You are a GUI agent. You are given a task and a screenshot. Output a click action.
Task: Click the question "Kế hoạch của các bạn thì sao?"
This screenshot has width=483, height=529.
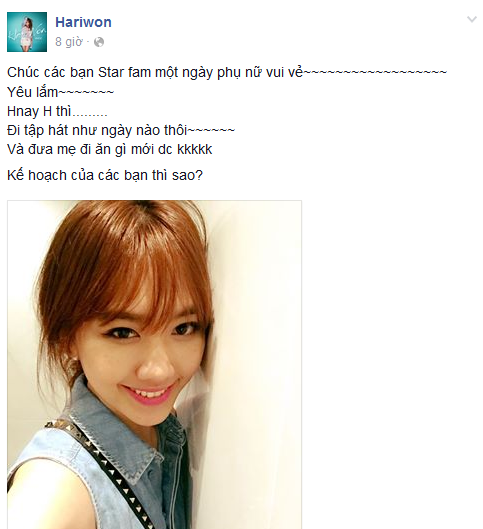[105, 175]
